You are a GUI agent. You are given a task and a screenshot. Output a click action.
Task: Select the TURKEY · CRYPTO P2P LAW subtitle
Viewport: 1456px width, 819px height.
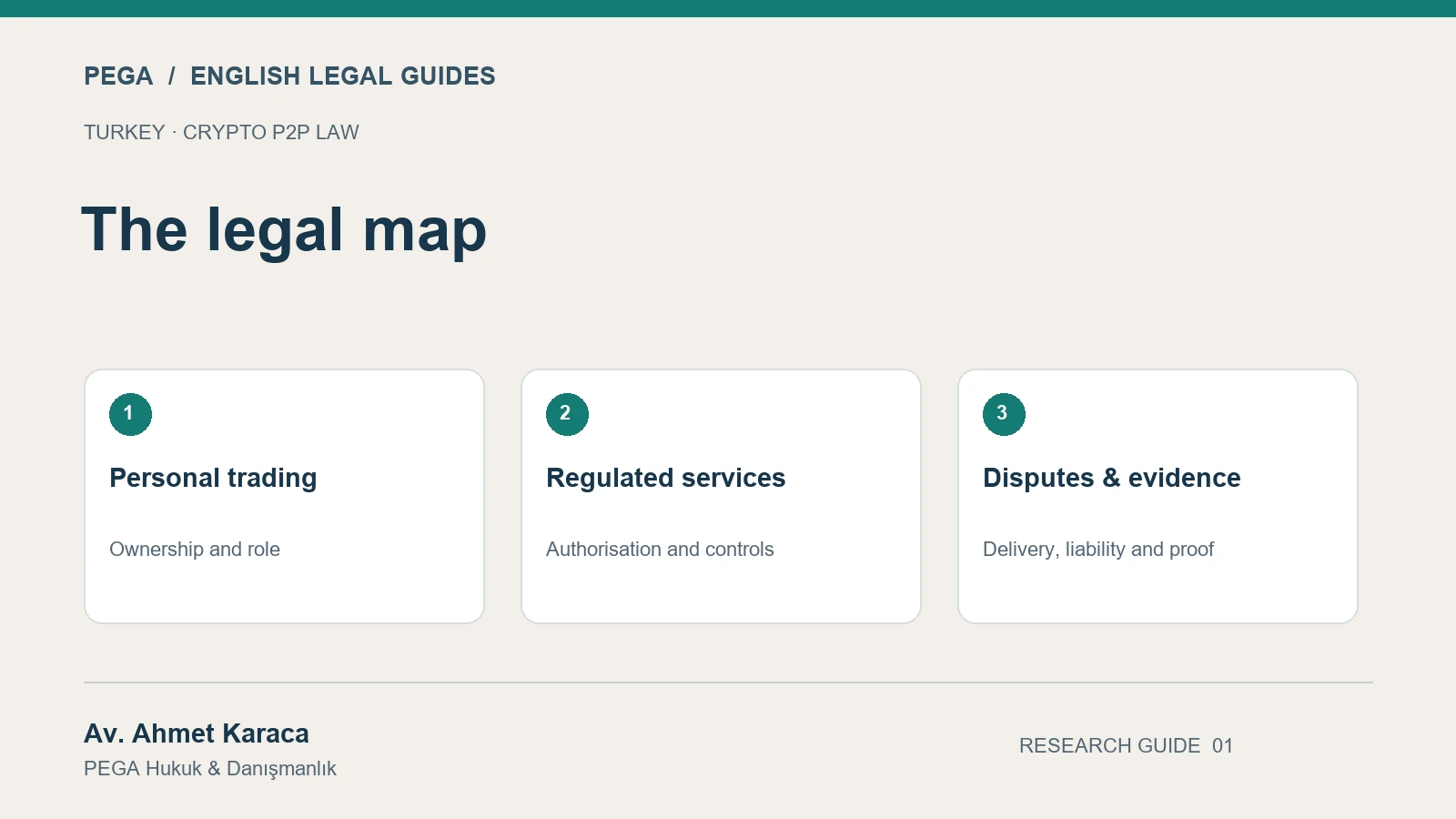221,133
